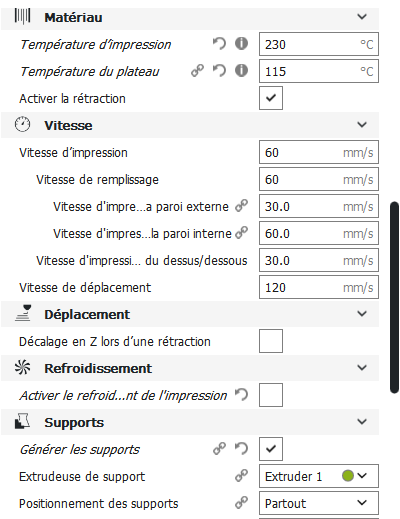Viewport: 400px width, 519px height.
Task: Collapse the Matériau section chevron
Action: click(x=362, y=17)
